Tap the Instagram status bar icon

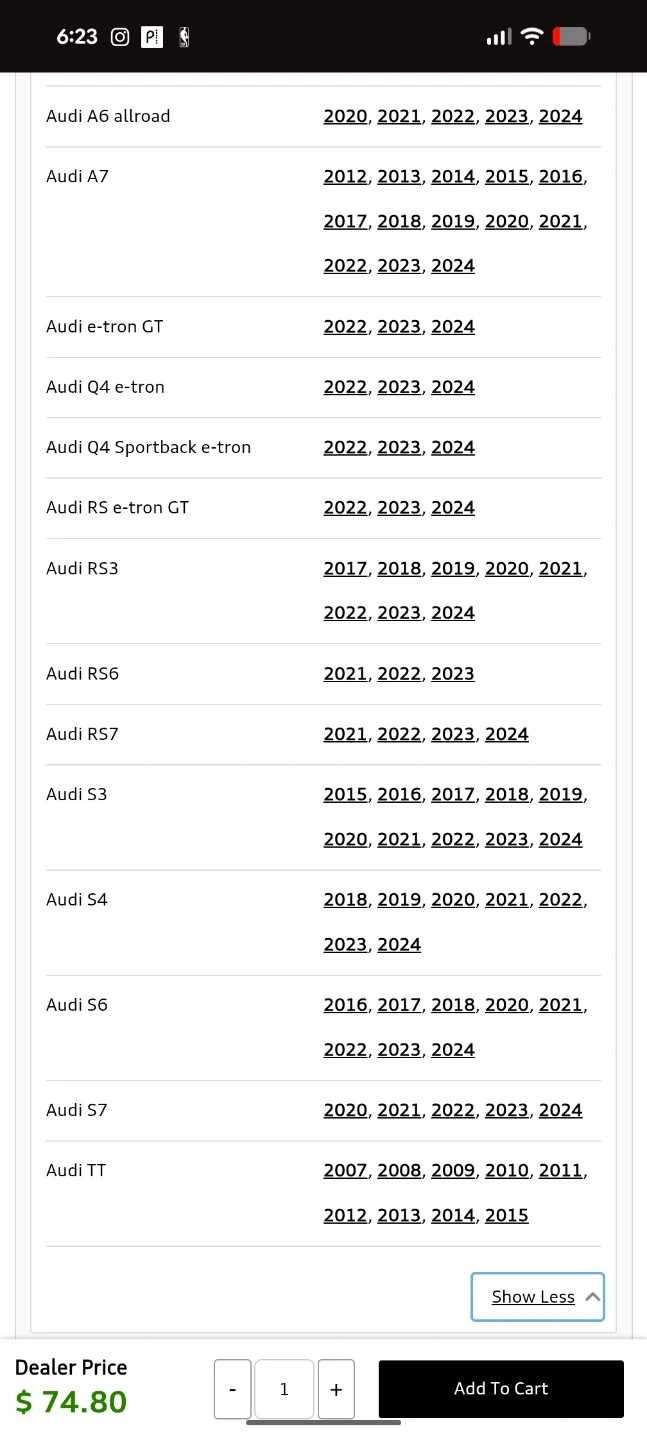120,37
